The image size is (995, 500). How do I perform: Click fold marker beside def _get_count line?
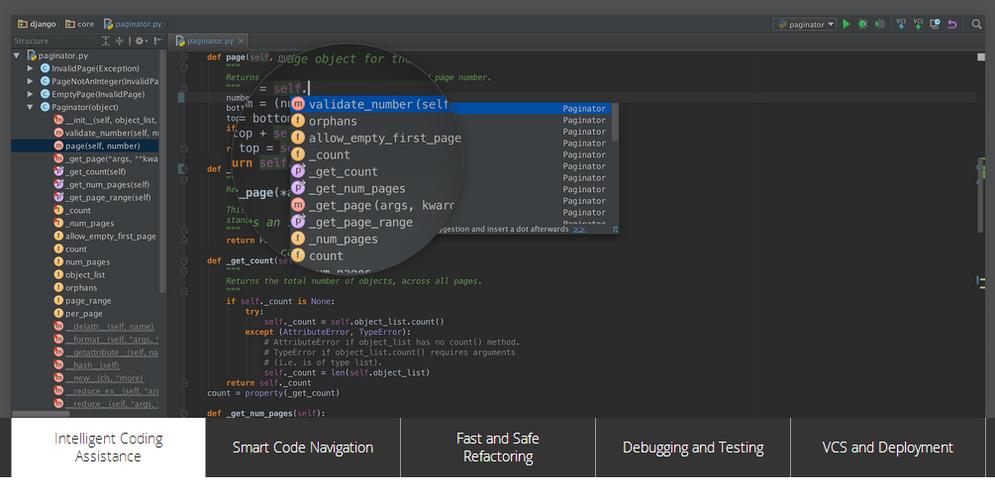(x=183, y=260)
